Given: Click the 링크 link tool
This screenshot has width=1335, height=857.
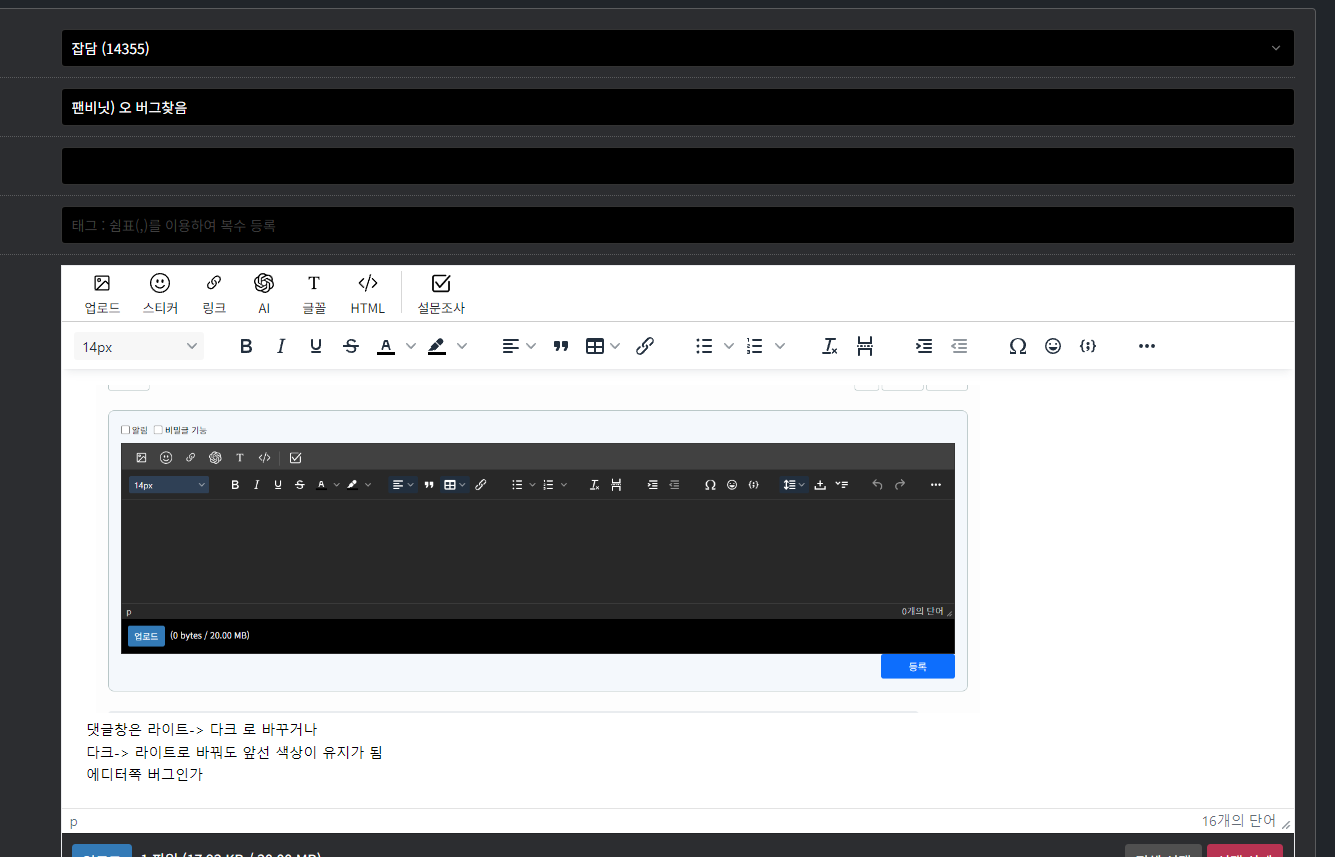Looking at the screenshot, I should [x=214, y=294].
